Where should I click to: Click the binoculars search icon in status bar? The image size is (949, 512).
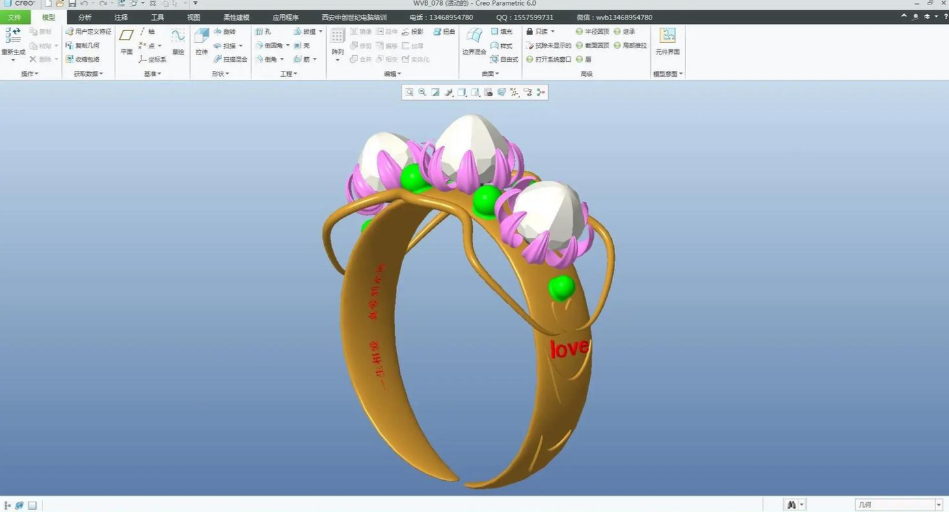coord(791,505)
